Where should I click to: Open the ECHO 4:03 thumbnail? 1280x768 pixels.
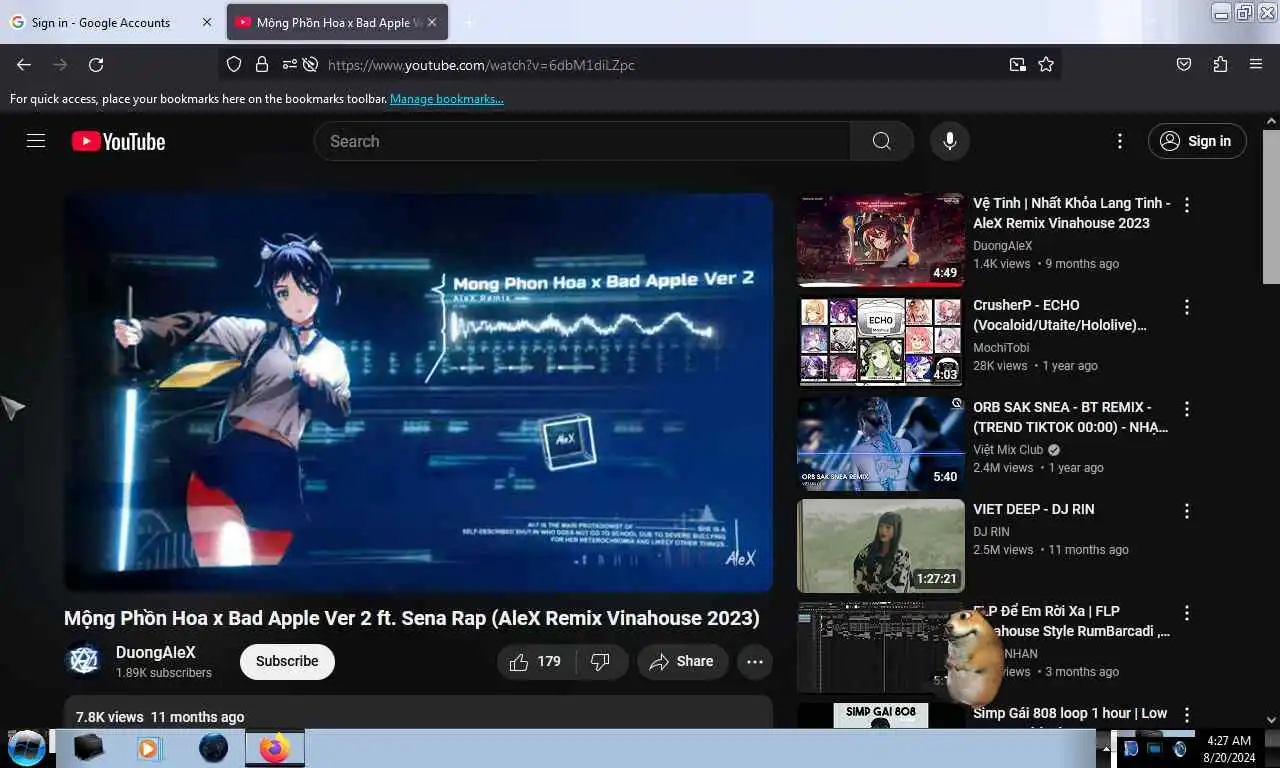pyautogui.click(x=881, y=342)
